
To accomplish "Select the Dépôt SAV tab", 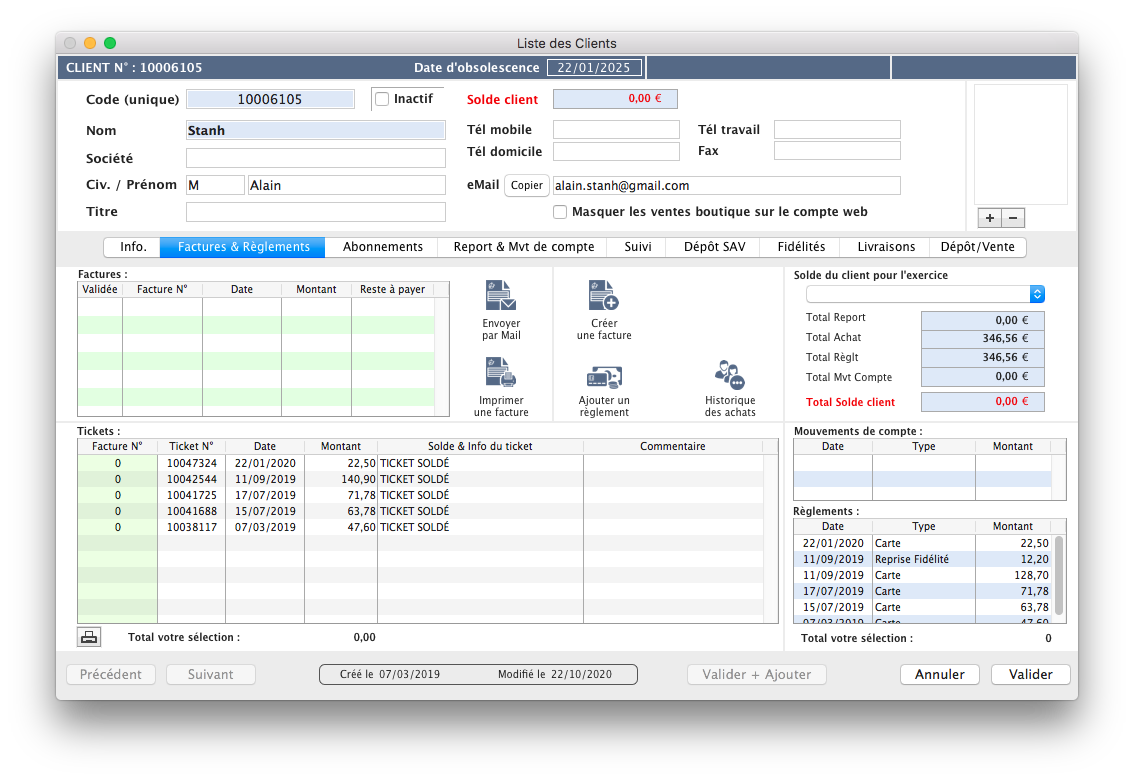I will point(714,247).
